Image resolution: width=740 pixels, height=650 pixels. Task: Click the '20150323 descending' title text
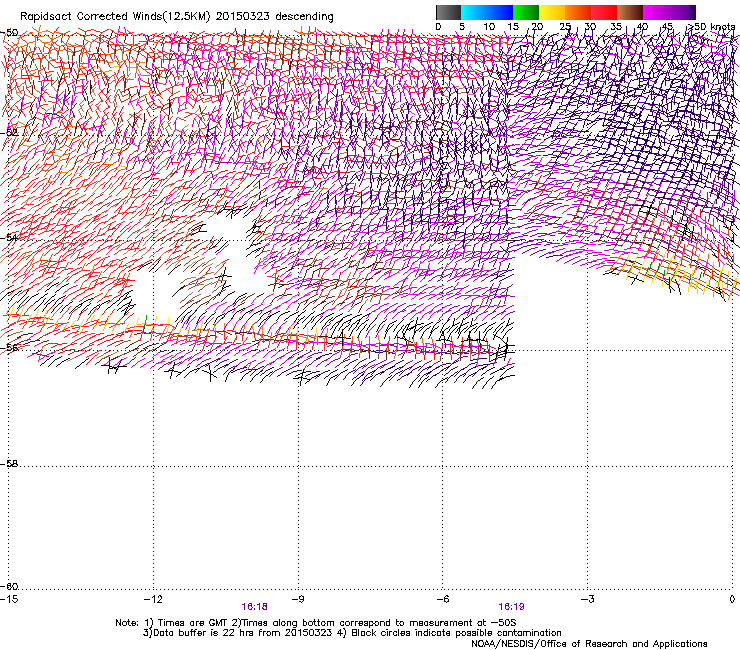click(x=274, y=17)
